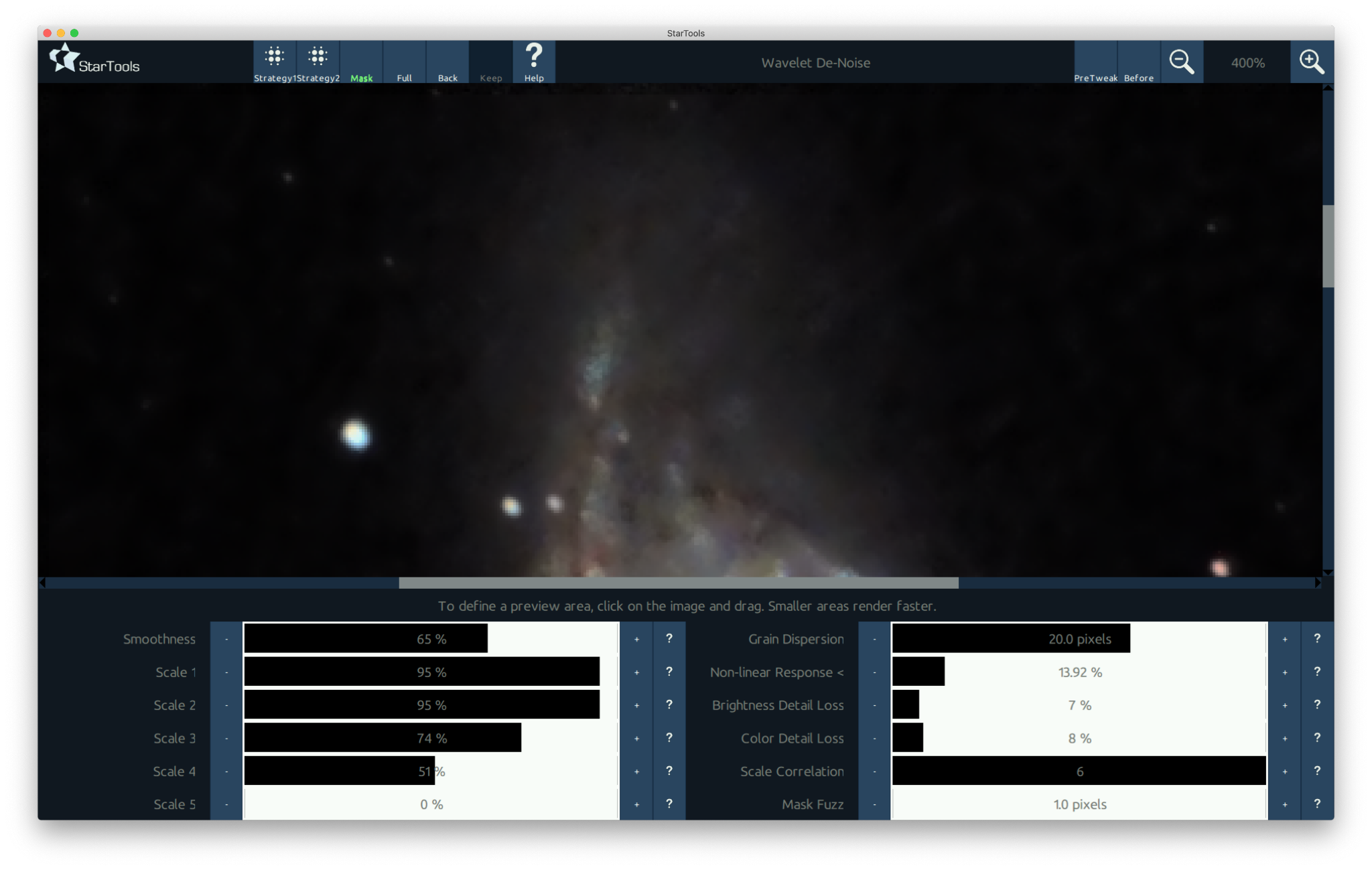This screenshot has width=1372, height=870.
Task: Zoom out with the magnifier minus icon
Action: (1182, 62)
